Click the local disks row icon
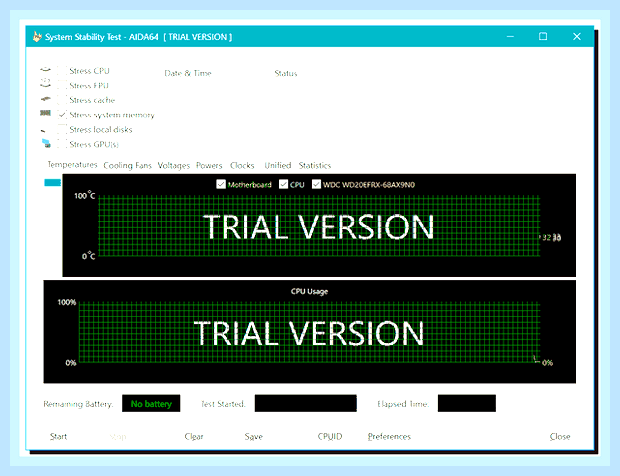Image resolution: width=620 pixels, height=476 pixels. [44, 130]
